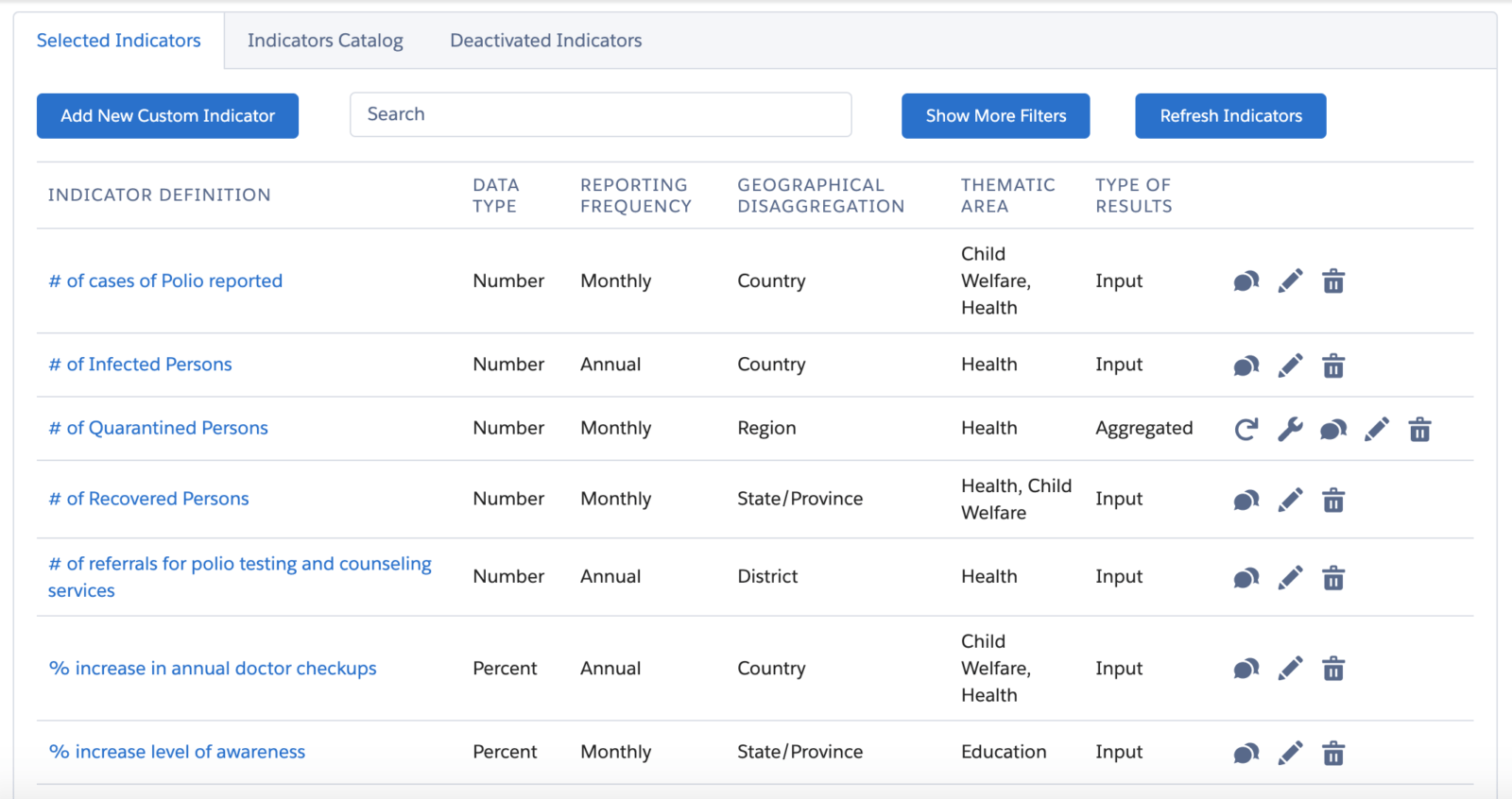
Task: Edit '# of cases of Polio reported' with pencil icon
Action: click(1290, 281)
